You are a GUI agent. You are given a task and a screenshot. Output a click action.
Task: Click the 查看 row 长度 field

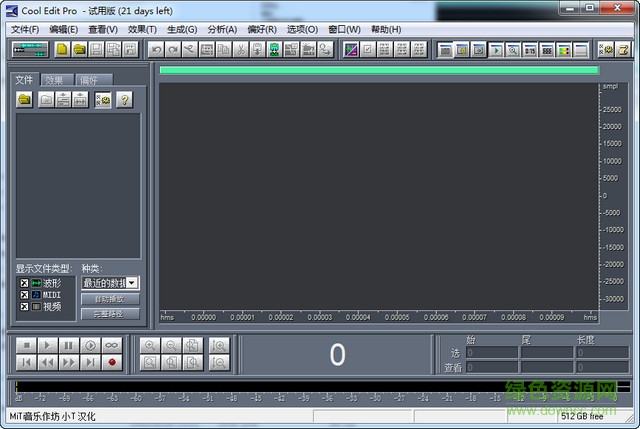pyautogui.click(x=602, y=367)
